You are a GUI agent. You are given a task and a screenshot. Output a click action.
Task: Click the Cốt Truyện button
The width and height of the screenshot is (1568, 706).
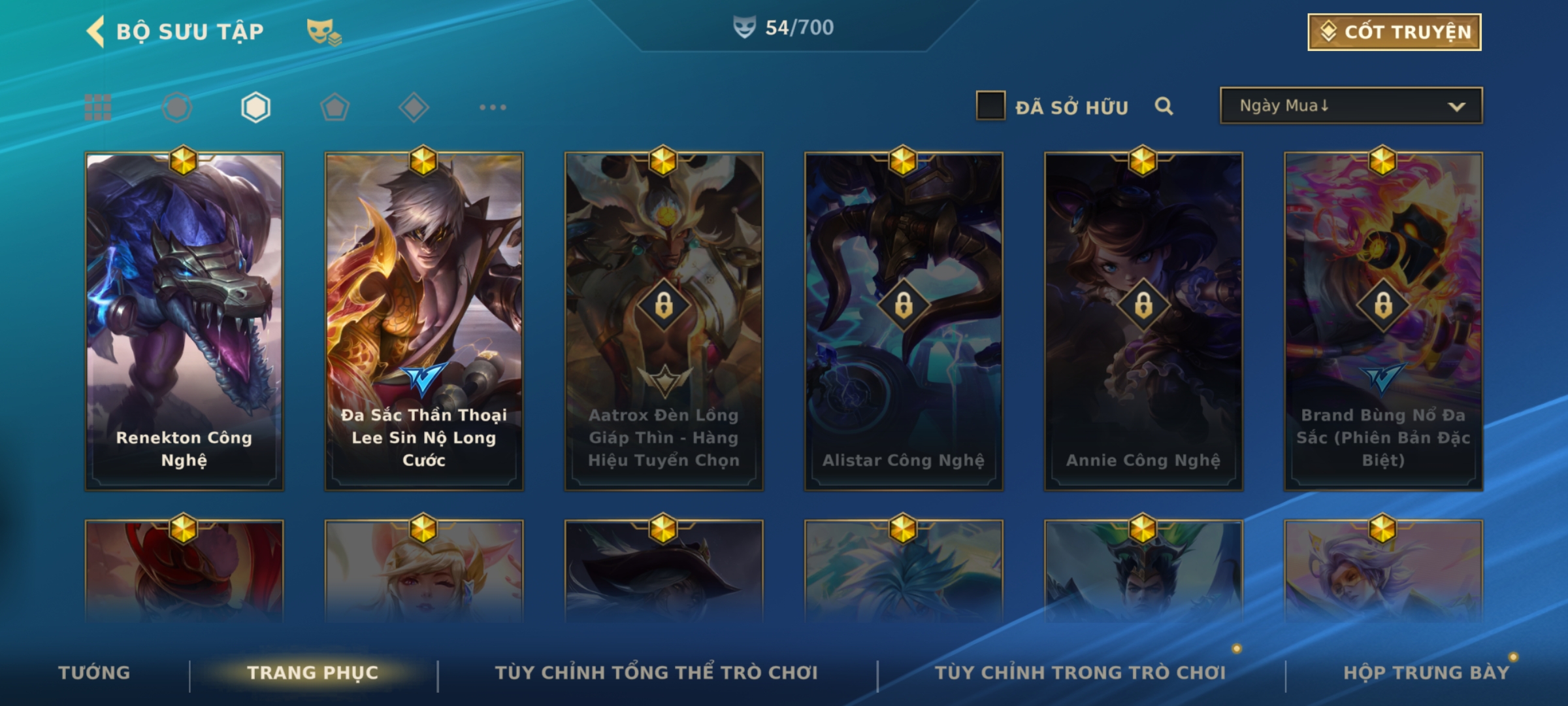pyautogui.click(x=1394, y=32)
